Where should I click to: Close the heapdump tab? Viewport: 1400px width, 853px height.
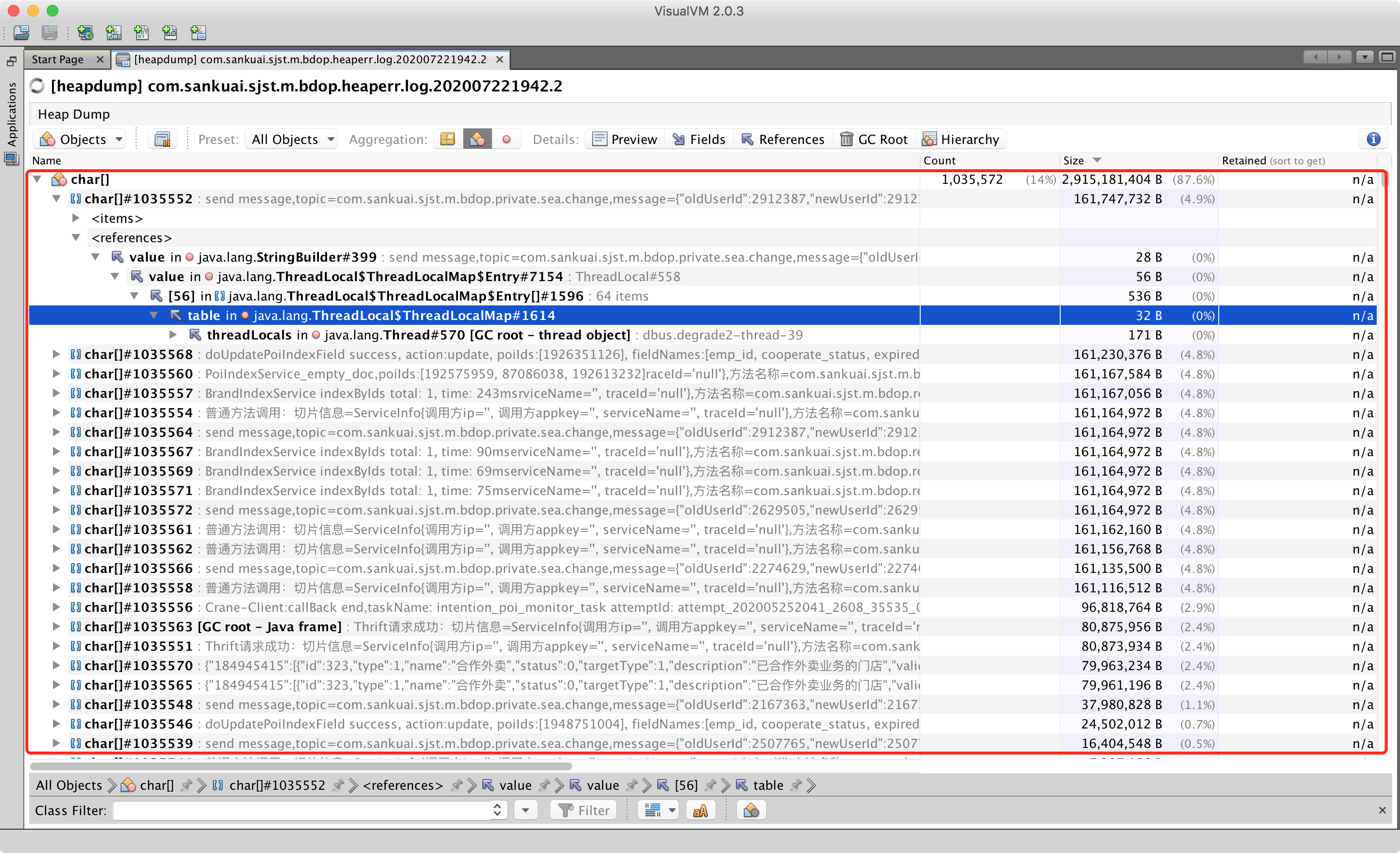(499, 60)
